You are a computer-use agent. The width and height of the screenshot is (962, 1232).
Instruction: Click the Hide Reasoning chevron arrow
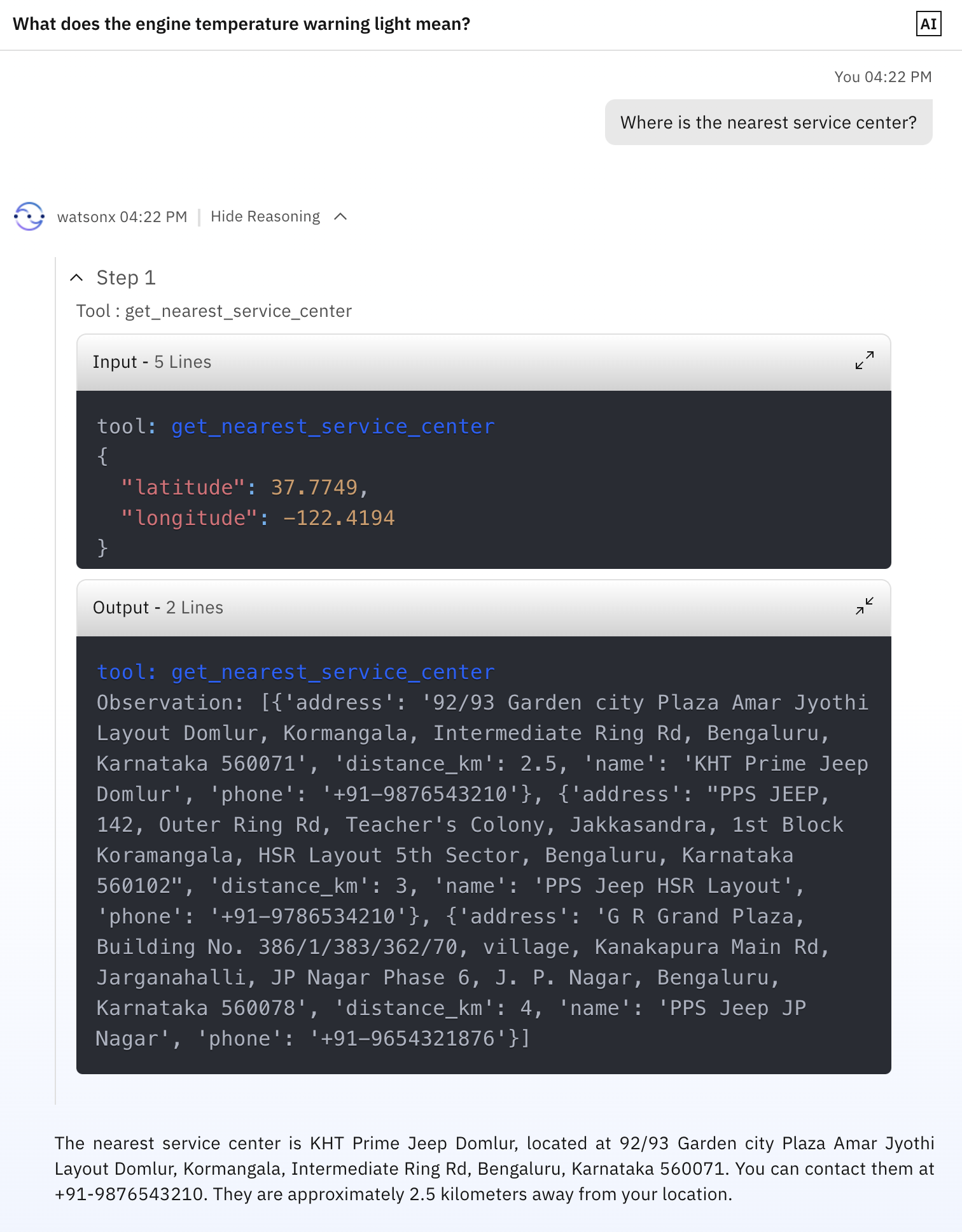[x=340, y=216]
